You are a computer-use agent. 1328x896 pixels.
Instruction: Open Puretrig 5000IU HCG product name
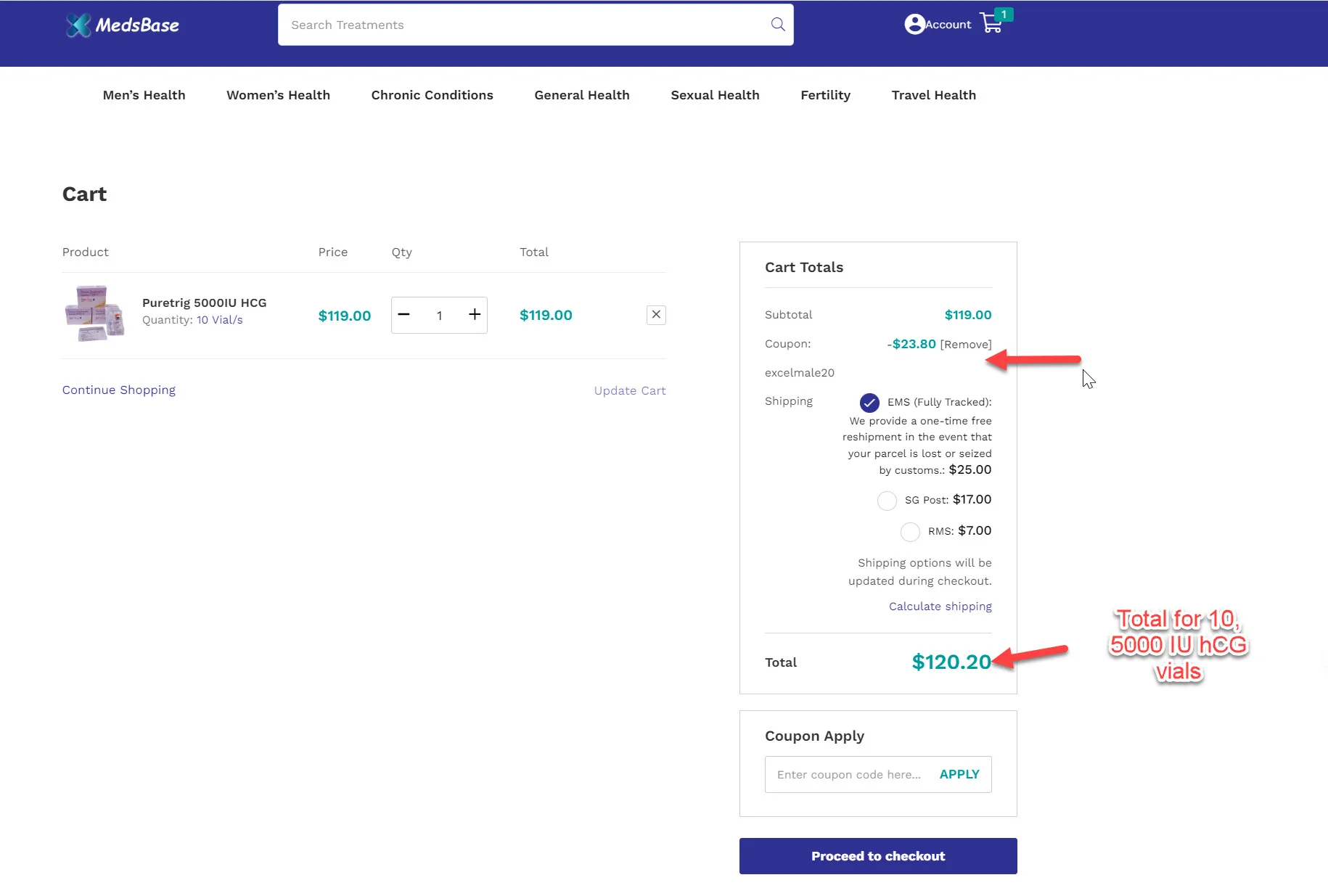205,303
